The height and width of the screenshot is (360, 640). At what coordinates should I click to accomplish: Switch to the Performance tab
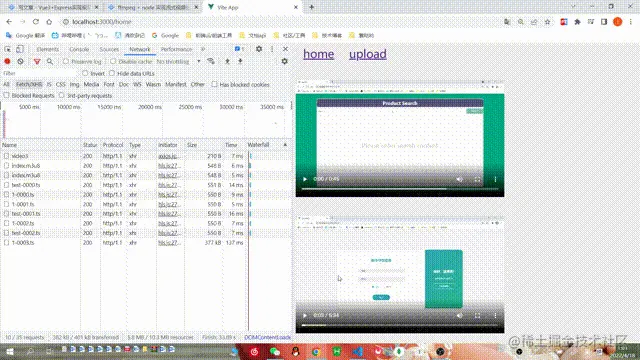tap(176, 49)
